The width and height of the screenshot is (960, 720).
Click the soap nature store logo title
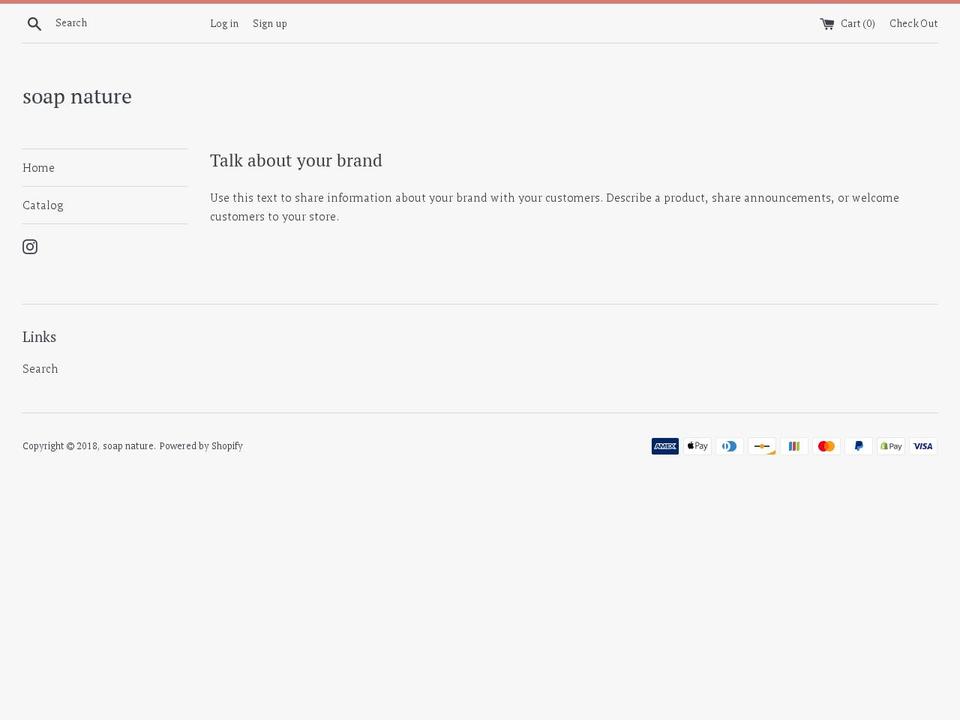click(77, 97)
